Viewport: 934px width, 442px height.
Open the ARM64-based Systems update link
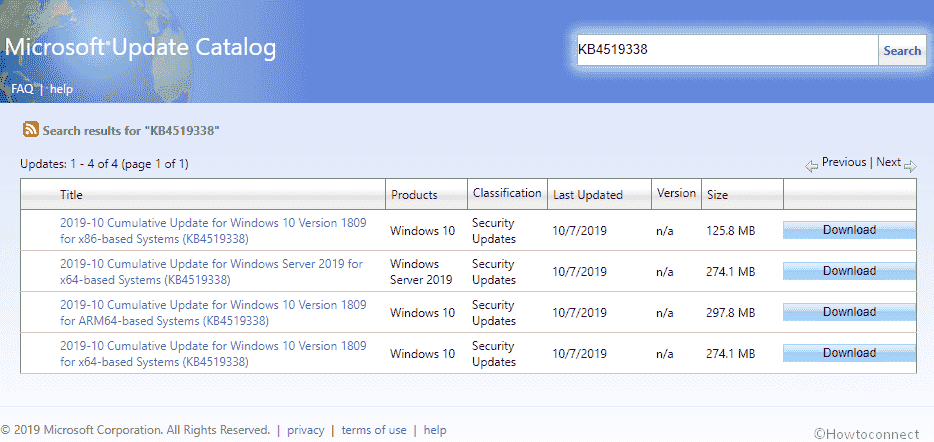[213, 313]
